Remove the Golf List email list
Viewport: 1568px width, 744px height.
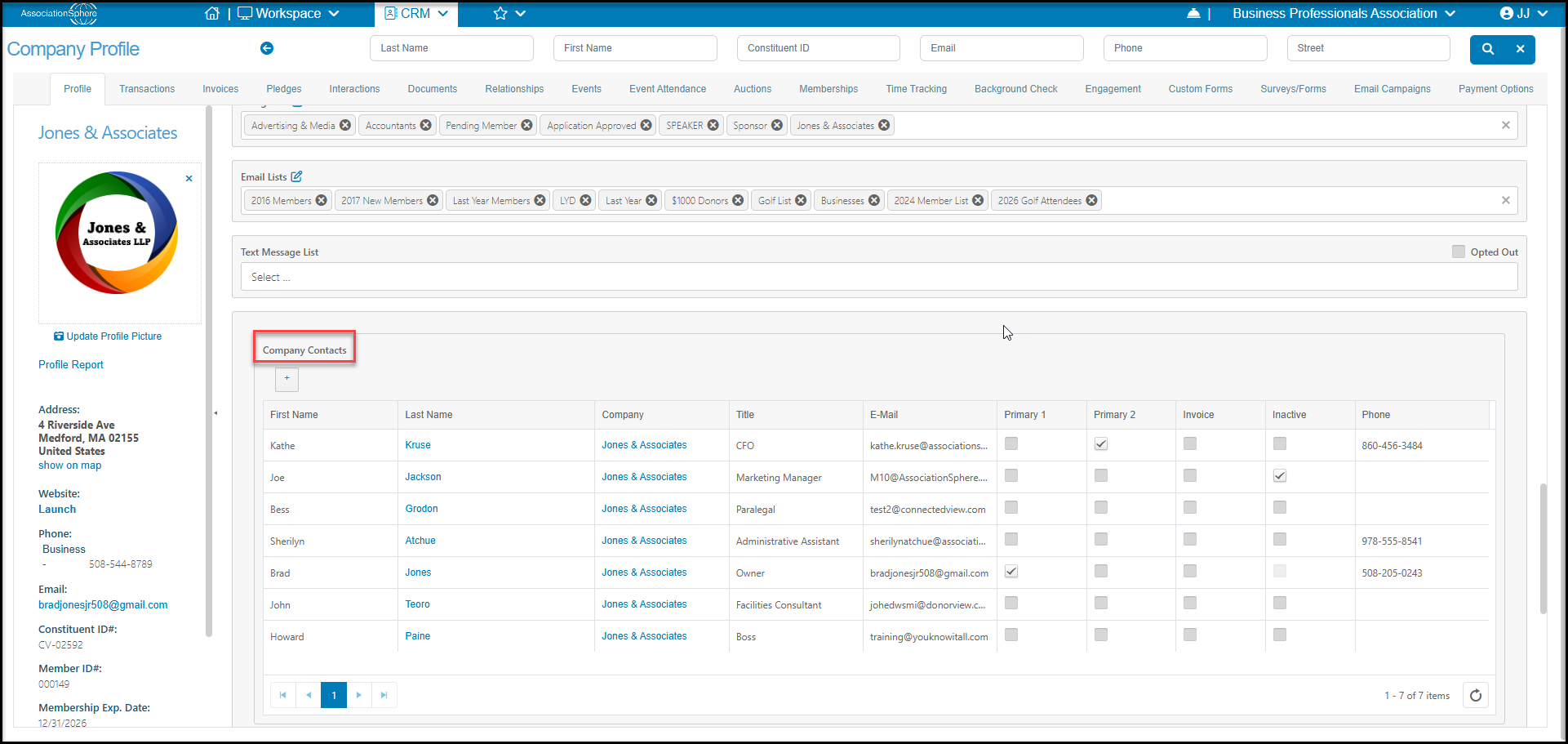[x=801, y=200]
